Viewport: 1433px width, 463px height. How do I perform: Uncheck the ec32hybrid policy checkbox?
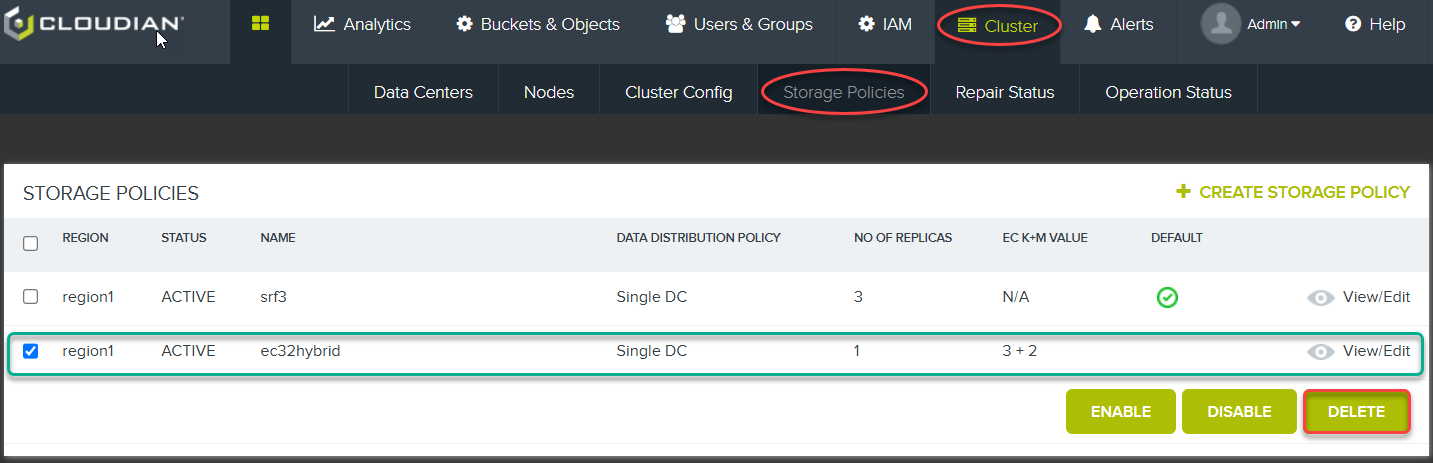pos(31,351)
